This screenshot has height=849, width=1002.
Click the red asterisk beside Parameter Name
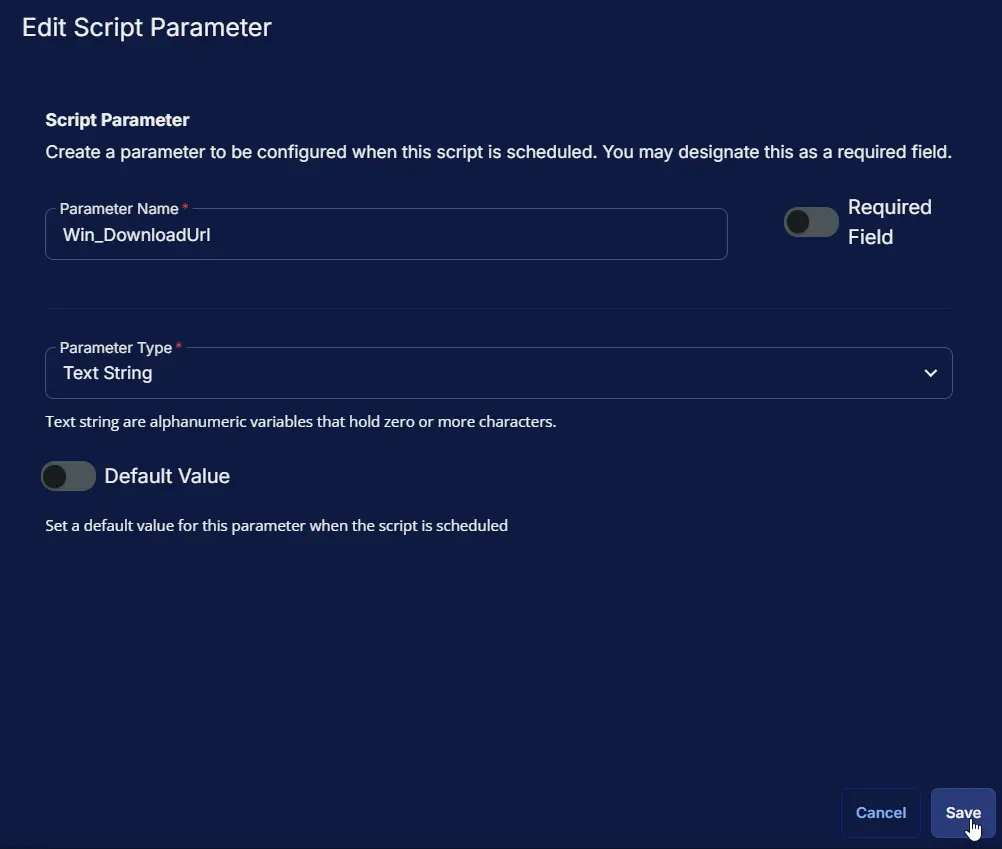coord(185,207)
